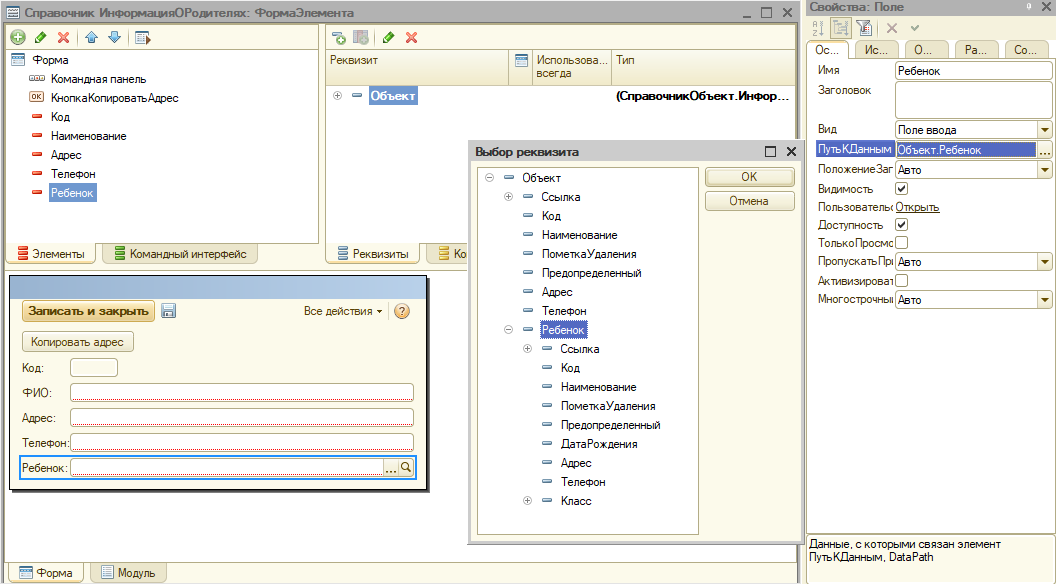The image size is (1056, 584).
Task: Click the ФИО input field in the preview
Action: (x=242, y=392)
